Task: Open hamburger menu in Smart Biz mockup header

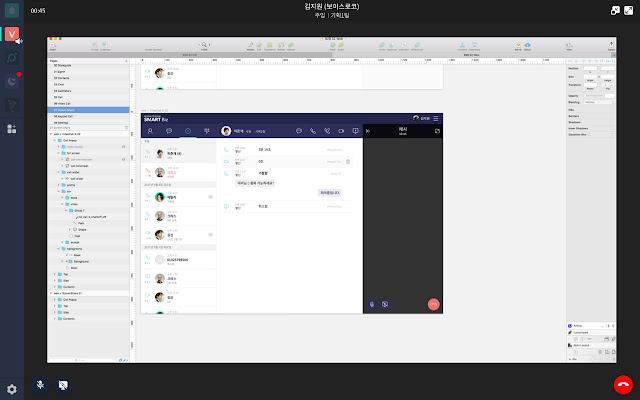Action: pos(436,118)
